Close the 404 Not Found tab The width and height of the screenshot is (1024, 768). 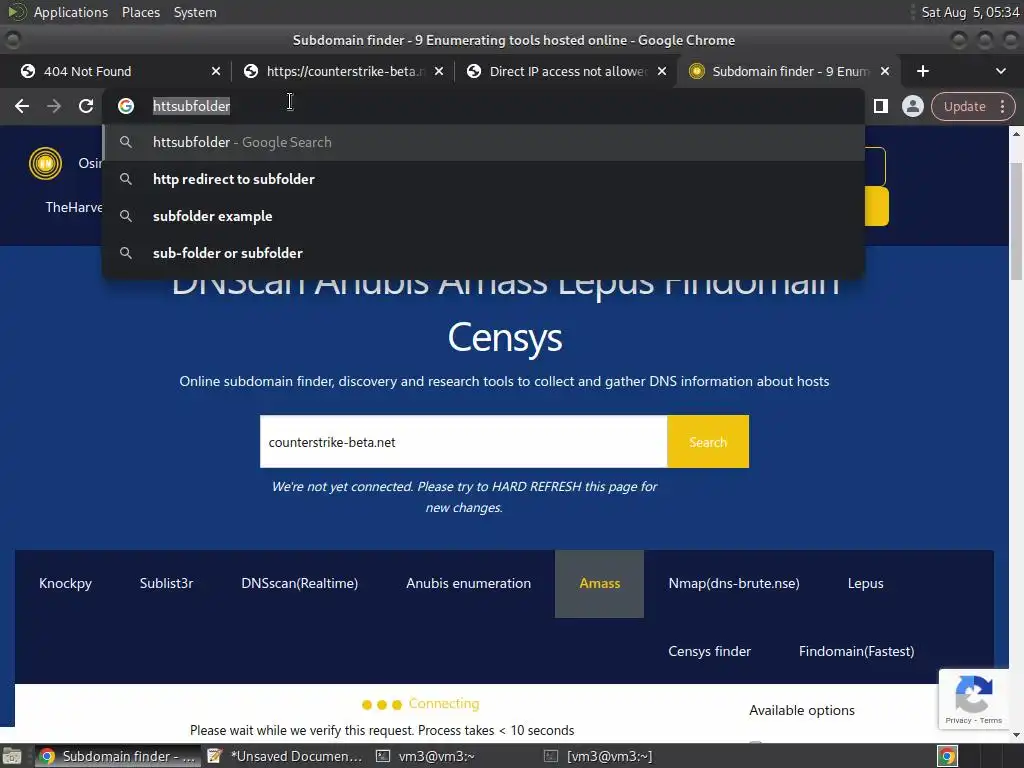pos(216,71)
